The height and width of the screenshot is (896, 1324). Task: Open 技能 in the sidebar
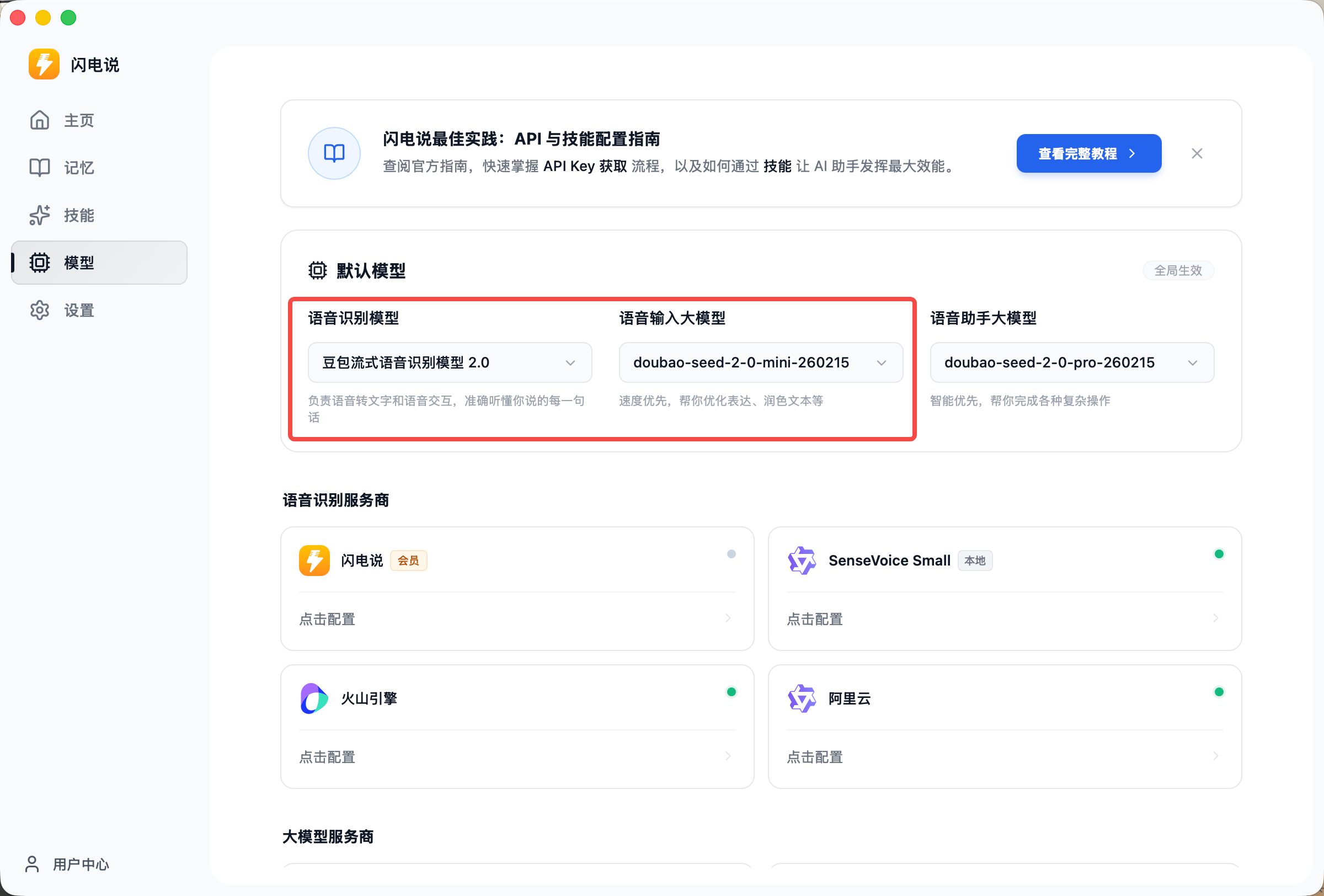(x=99, y=215)
